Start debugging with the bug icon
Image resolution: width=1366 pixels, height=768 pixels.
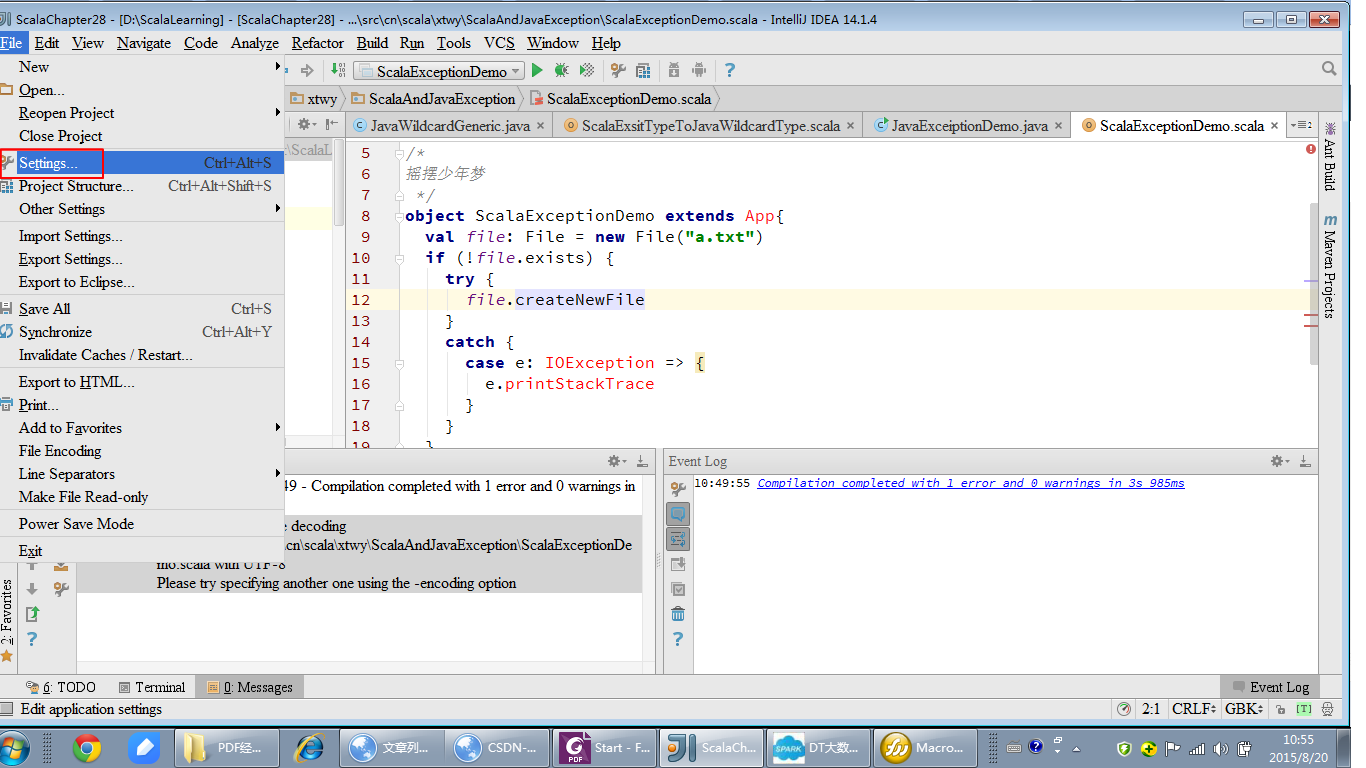562,70
